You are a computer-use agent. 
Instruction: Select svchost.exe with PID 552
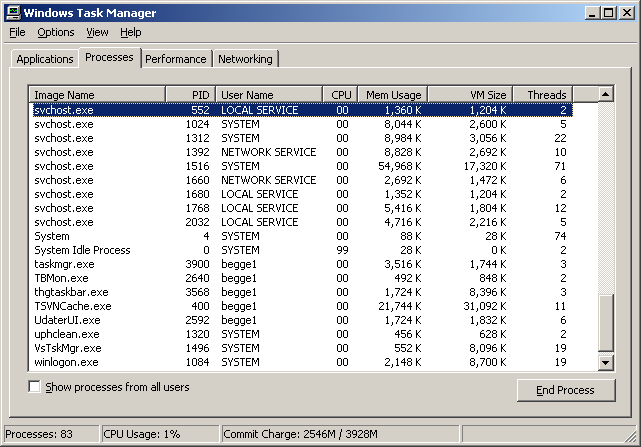[x=302, y=110]
